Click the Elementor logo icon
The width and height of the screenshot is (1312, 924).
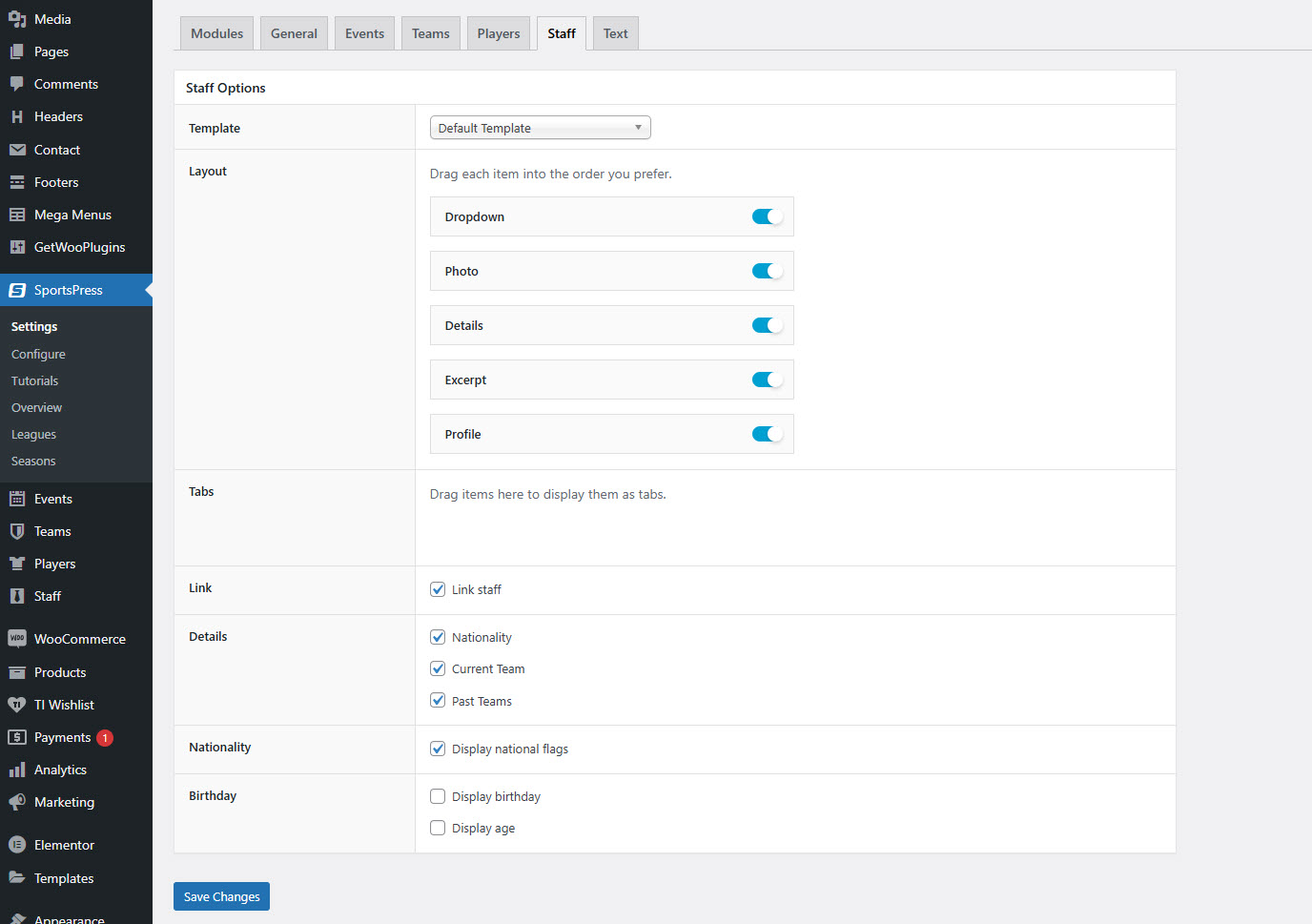17,845
